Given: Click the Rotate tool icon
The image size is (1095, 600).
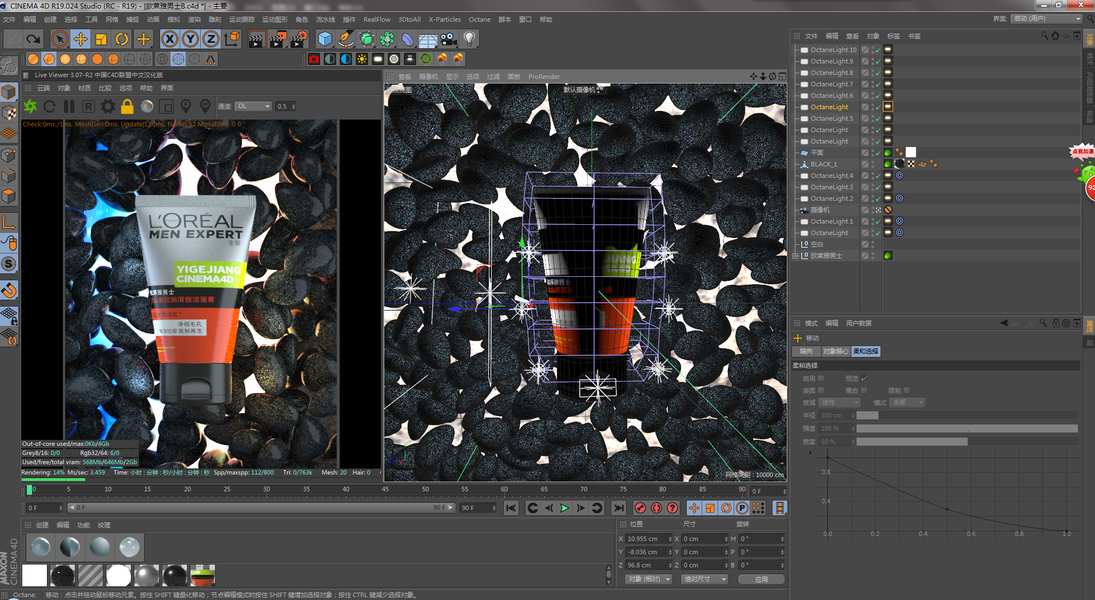Looking at the screenshot, I should 122,39.
